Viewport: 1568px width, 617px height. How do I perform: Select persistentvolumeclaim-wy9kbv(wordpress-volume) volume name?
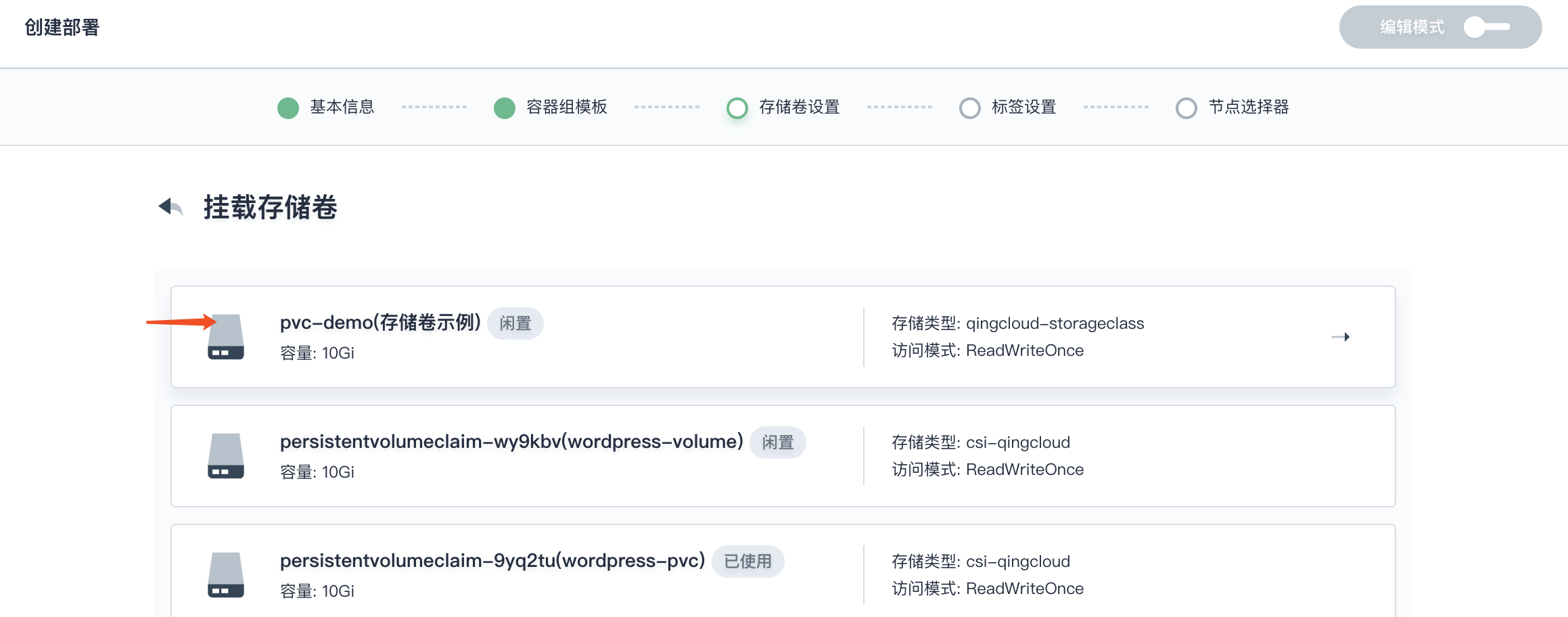(x=511, y=441)
